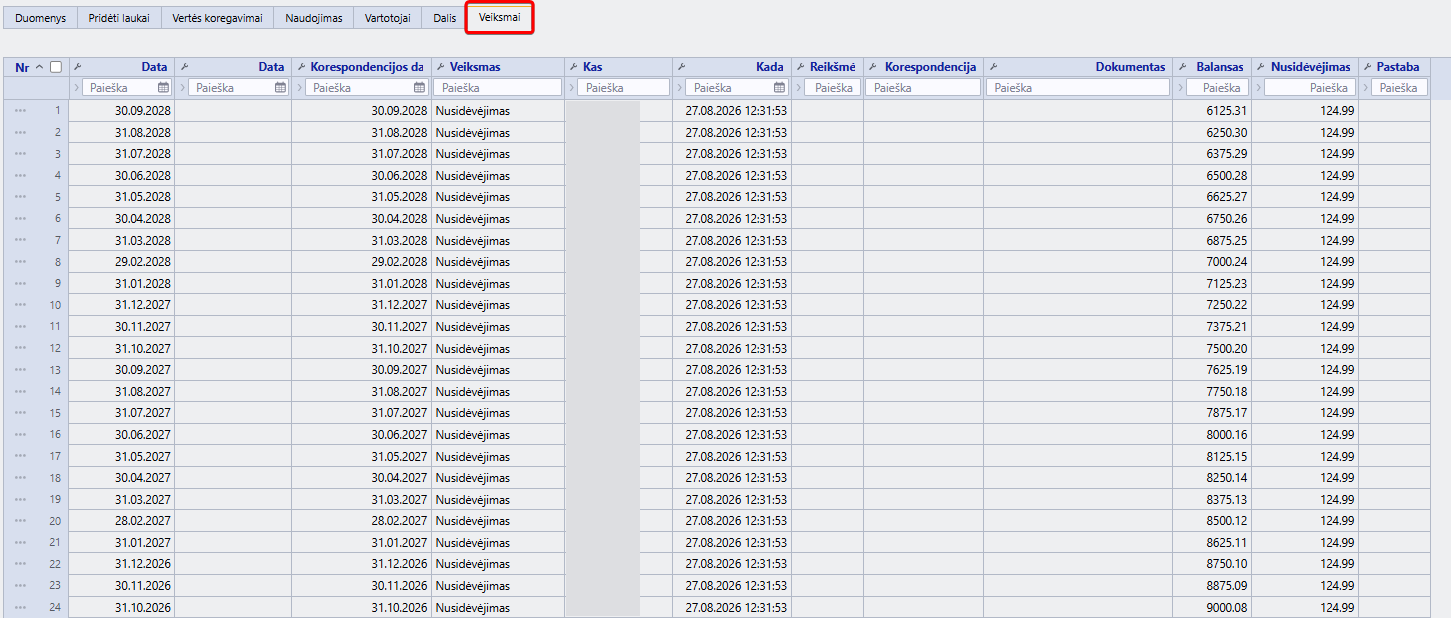Open the wrench settings of Balansas column

pyautogui.click(x=1182, y=67)
